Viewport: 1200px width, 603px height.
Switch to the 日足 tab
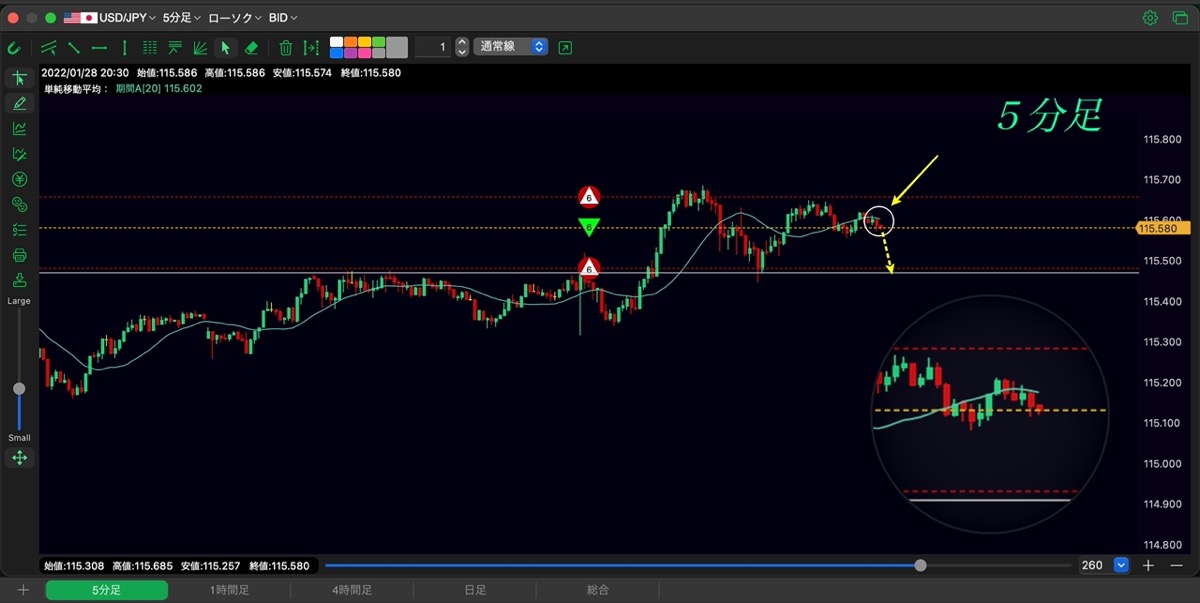click(475, 590)
